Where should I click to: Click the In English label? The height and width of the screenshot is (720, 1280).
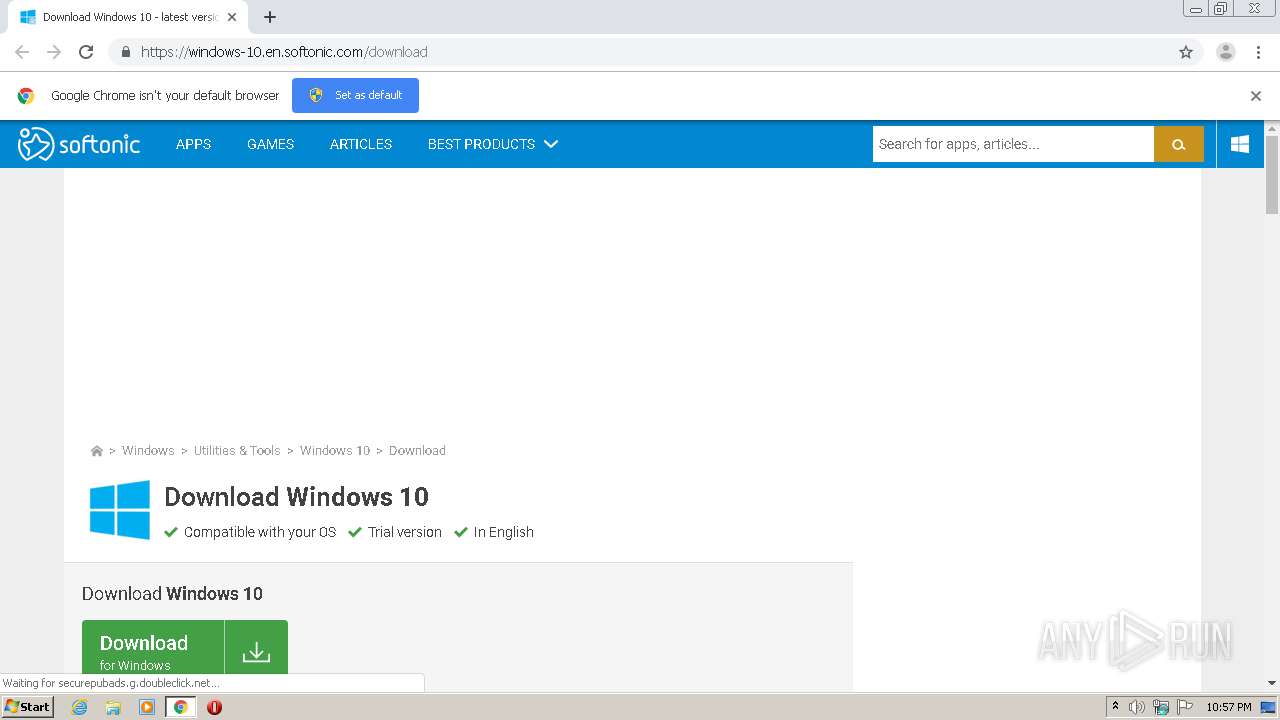coord(504,532)
